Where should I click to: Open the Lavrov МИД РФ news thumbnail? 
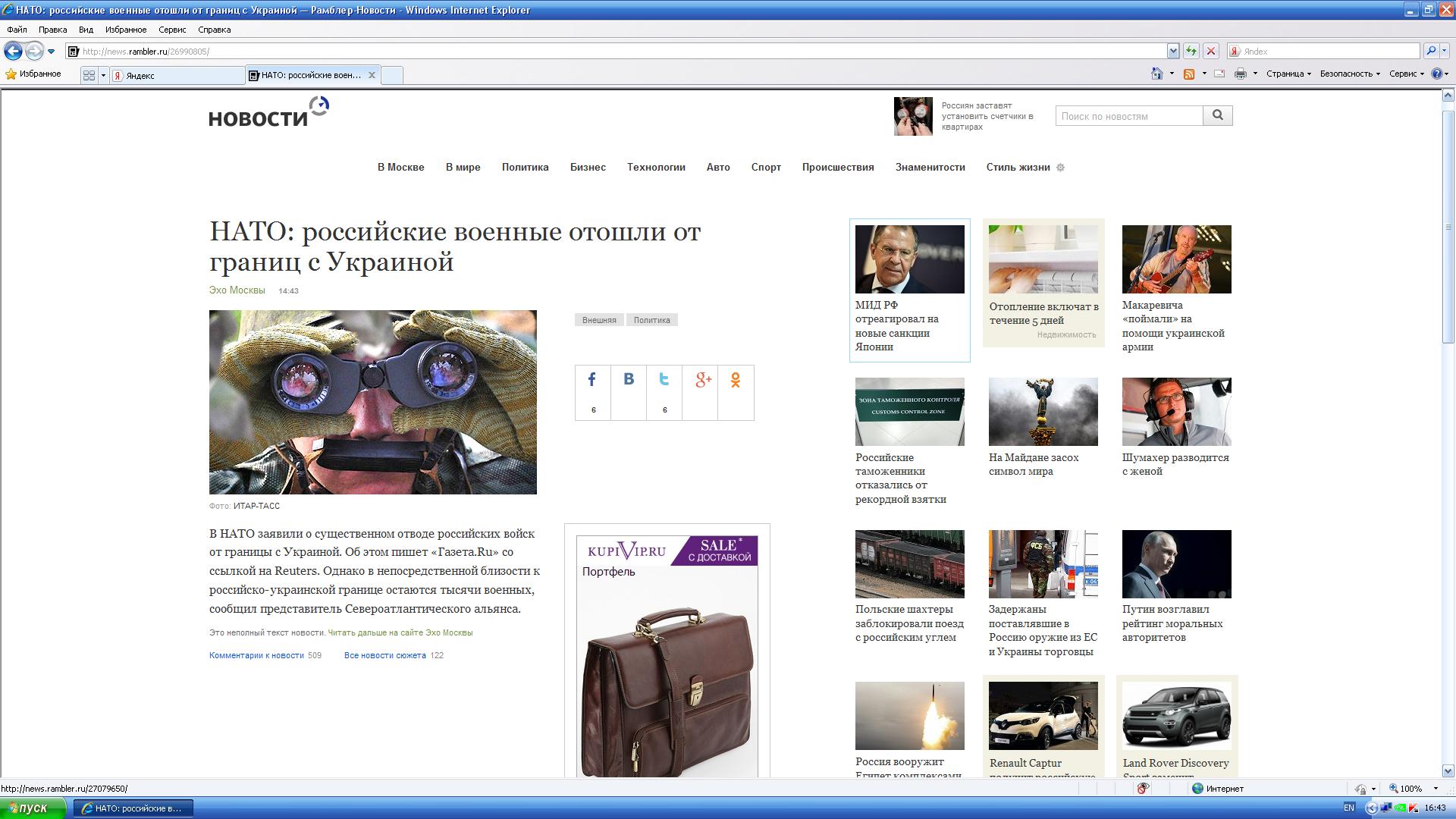(909, 259)
